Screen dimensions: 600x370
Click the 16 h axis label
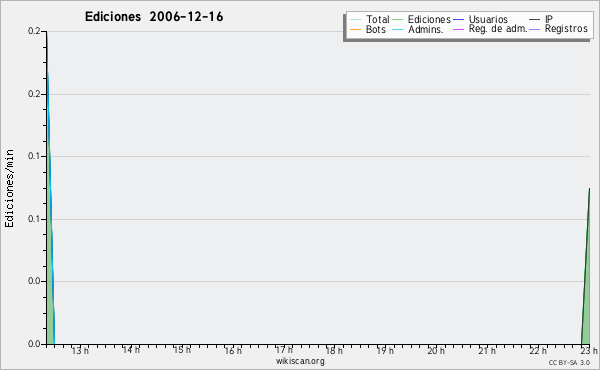[233, 350]
